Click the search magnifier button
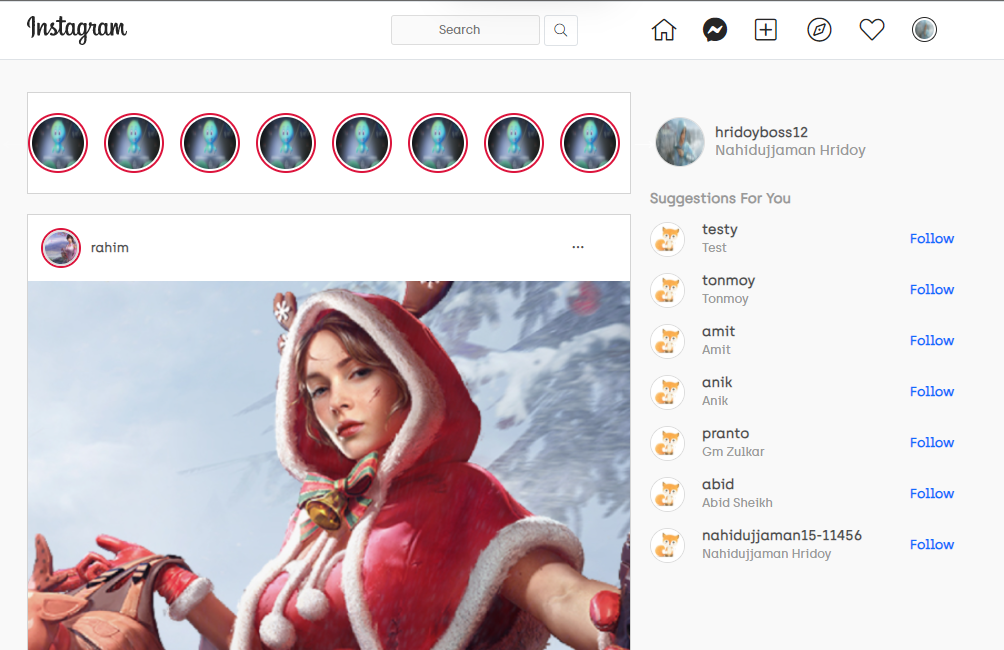Viewport: 1004px width, 650px height. click(561, 30)
